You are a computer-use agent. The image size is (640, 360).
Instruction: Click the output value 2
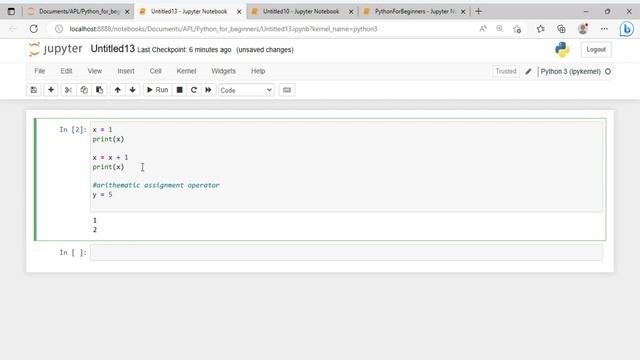(95, 230)
